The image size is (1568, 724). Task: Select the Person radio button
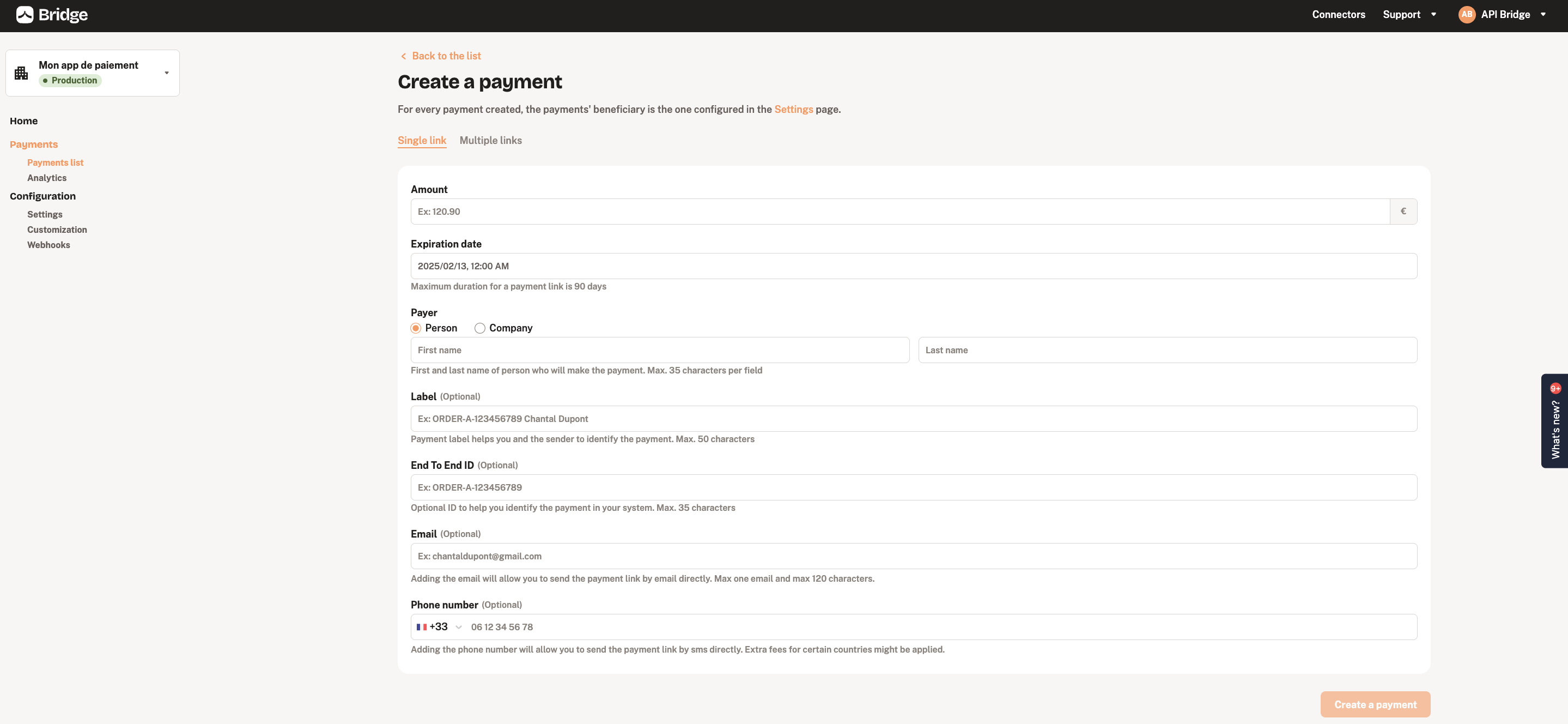[415, 328]
